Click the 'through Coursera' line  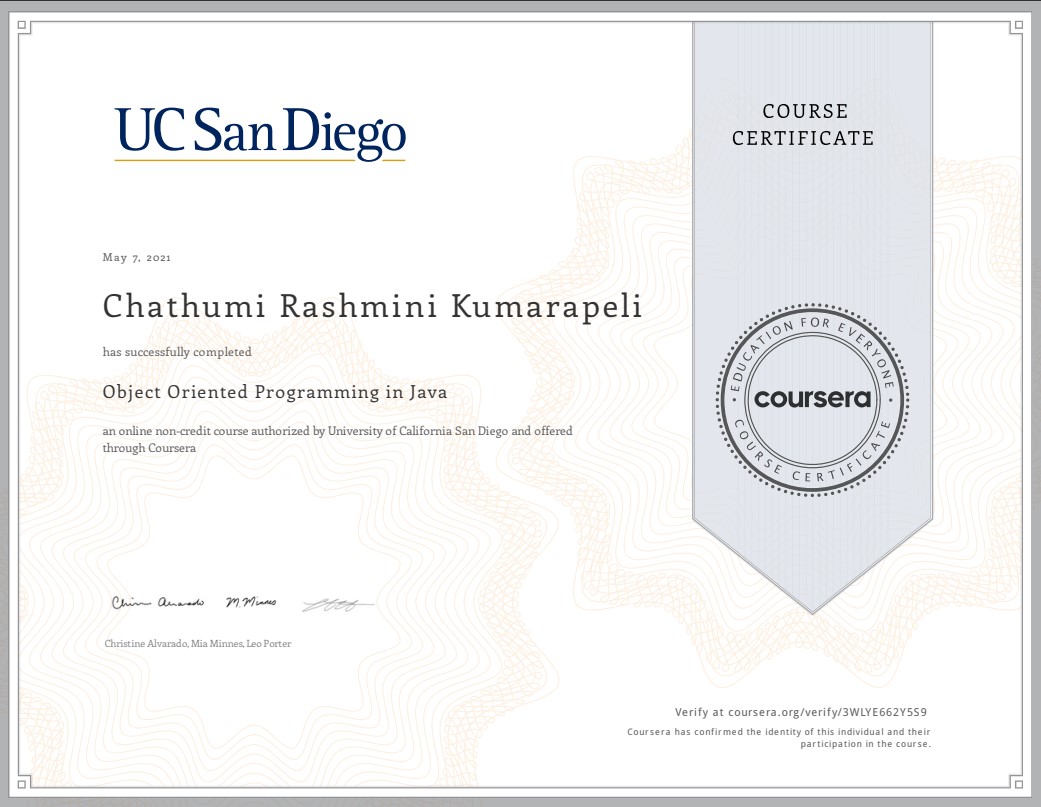coord(149,448)
